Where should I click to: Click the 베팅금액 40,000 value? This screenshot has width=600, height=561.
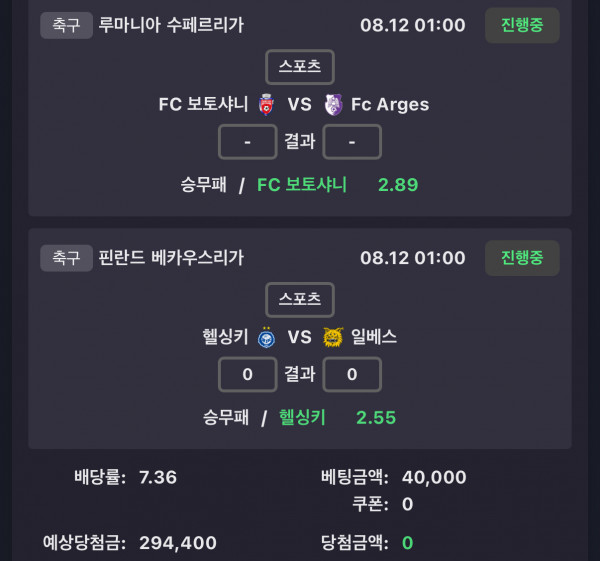click(434, 477)
